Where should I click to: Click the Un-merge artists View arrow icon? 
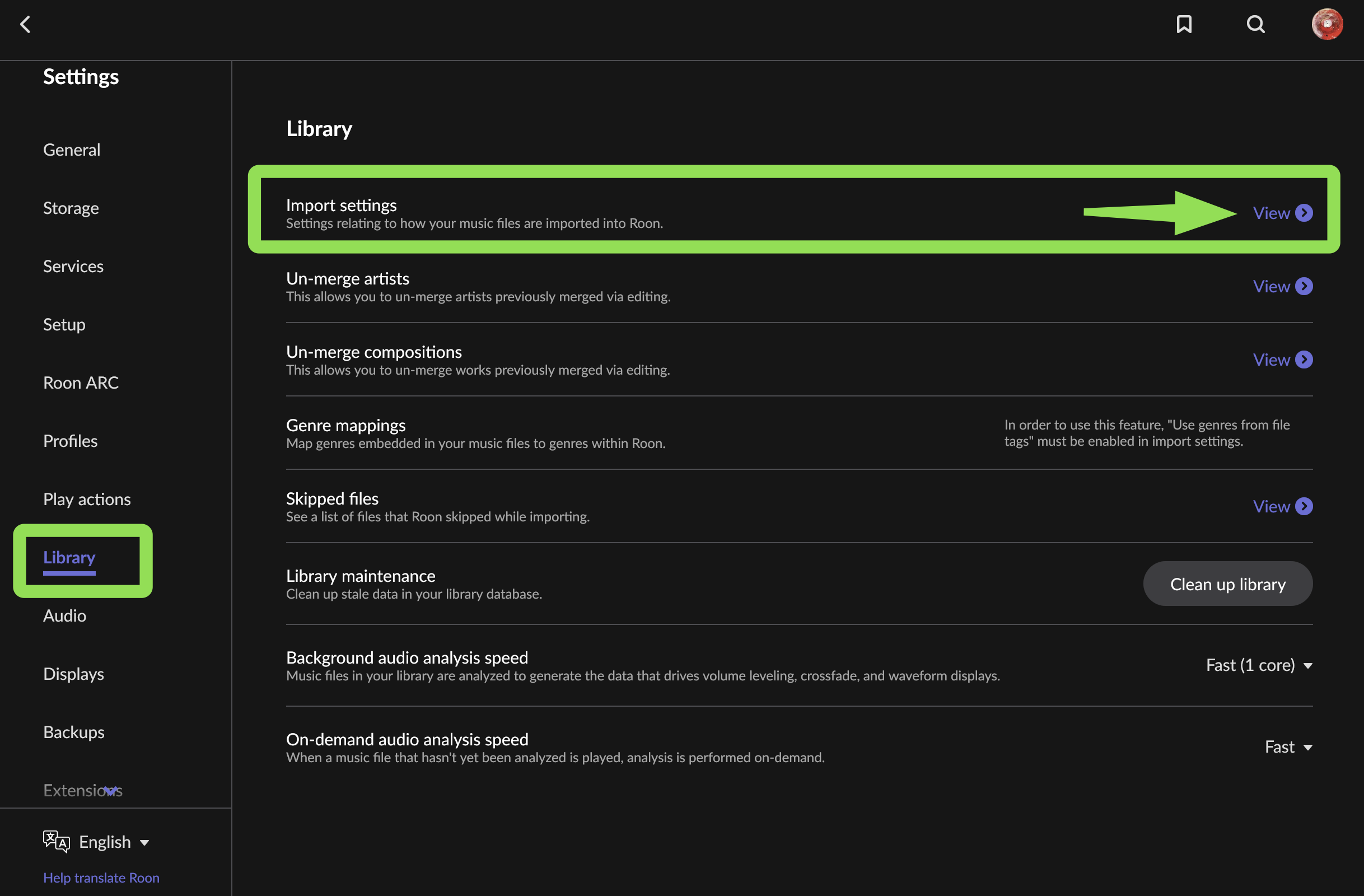point(1305,286)
